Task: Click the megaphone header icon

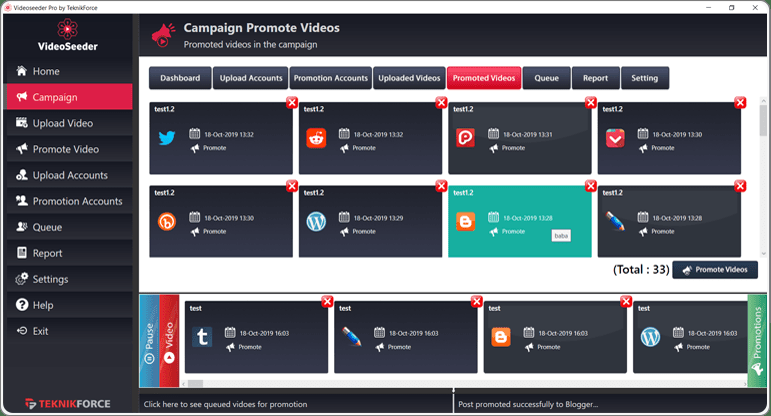Action: tap(163, 35)
